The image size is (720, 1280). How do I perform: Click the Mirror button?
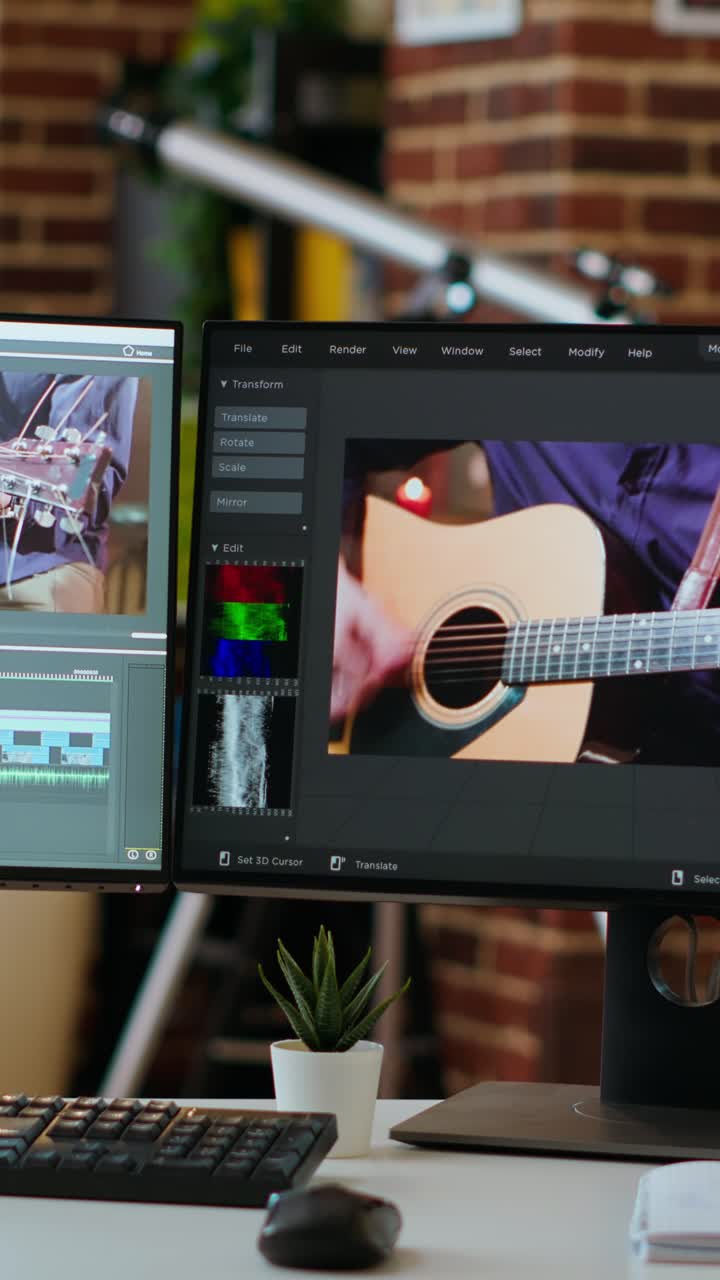(256, 502)
